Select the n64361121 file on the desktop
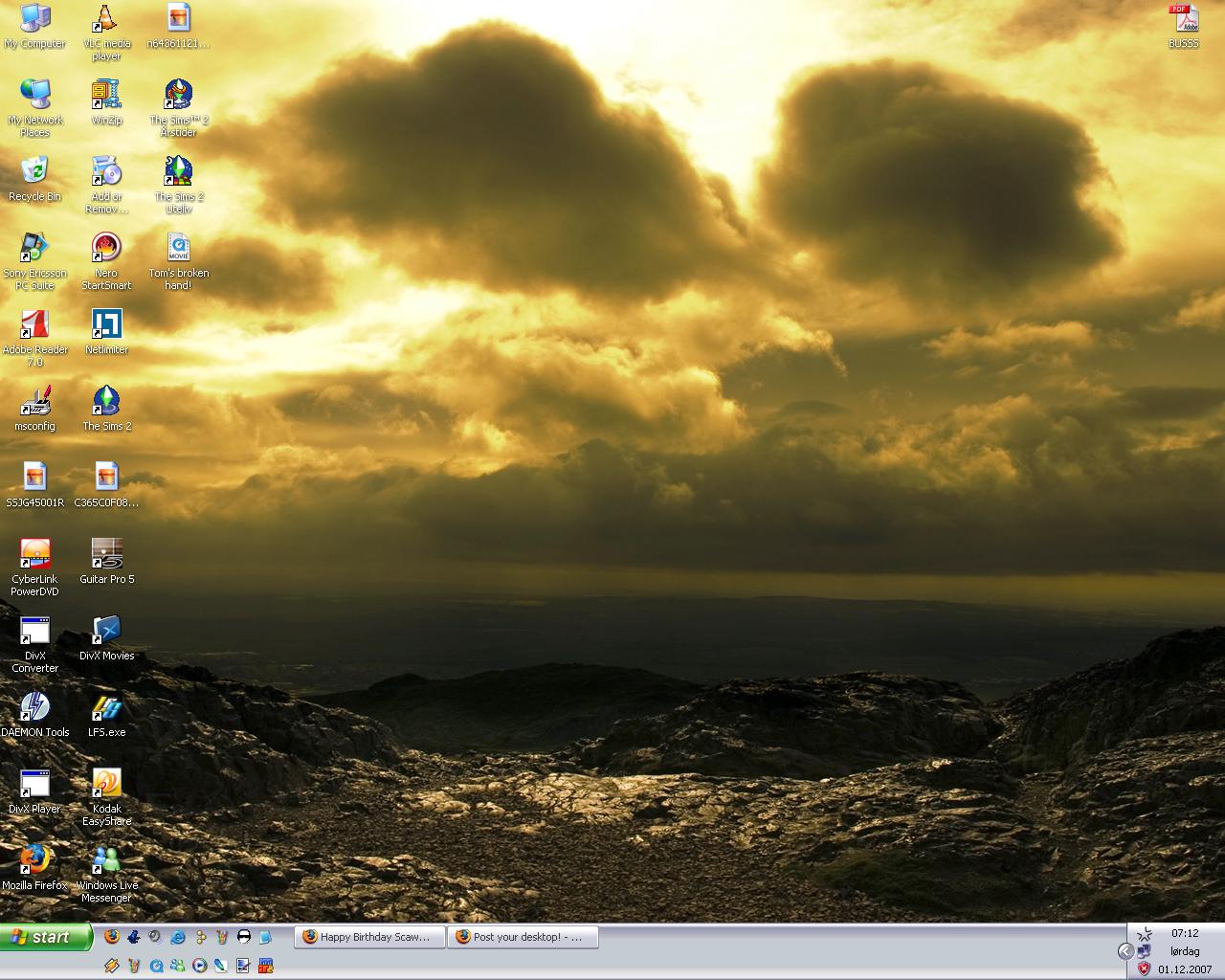The height and width of the screenshot is (980, 1225). tap(178, 26)
